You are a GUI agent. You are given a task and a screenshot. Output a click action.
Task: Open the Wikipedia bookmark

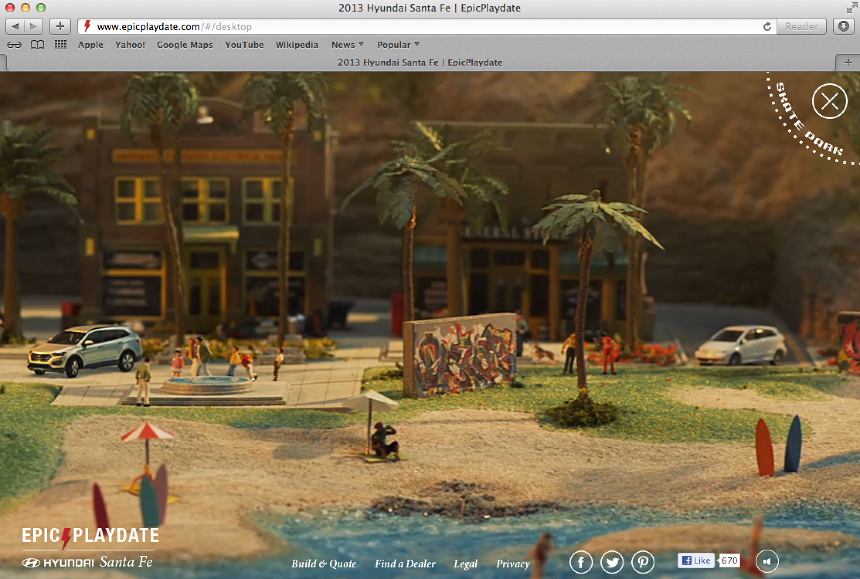pyautogui.click(x=297, y=45)
